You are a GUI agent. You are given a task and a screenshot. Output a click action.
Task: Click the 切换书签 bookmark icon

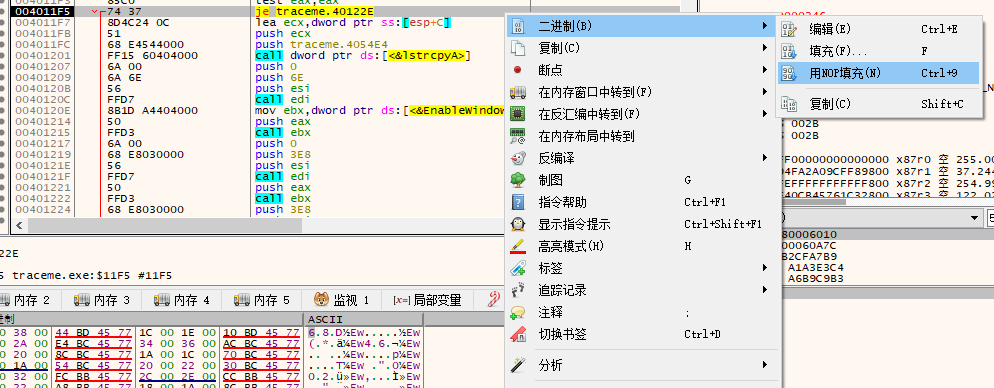(x=517, y=334)
